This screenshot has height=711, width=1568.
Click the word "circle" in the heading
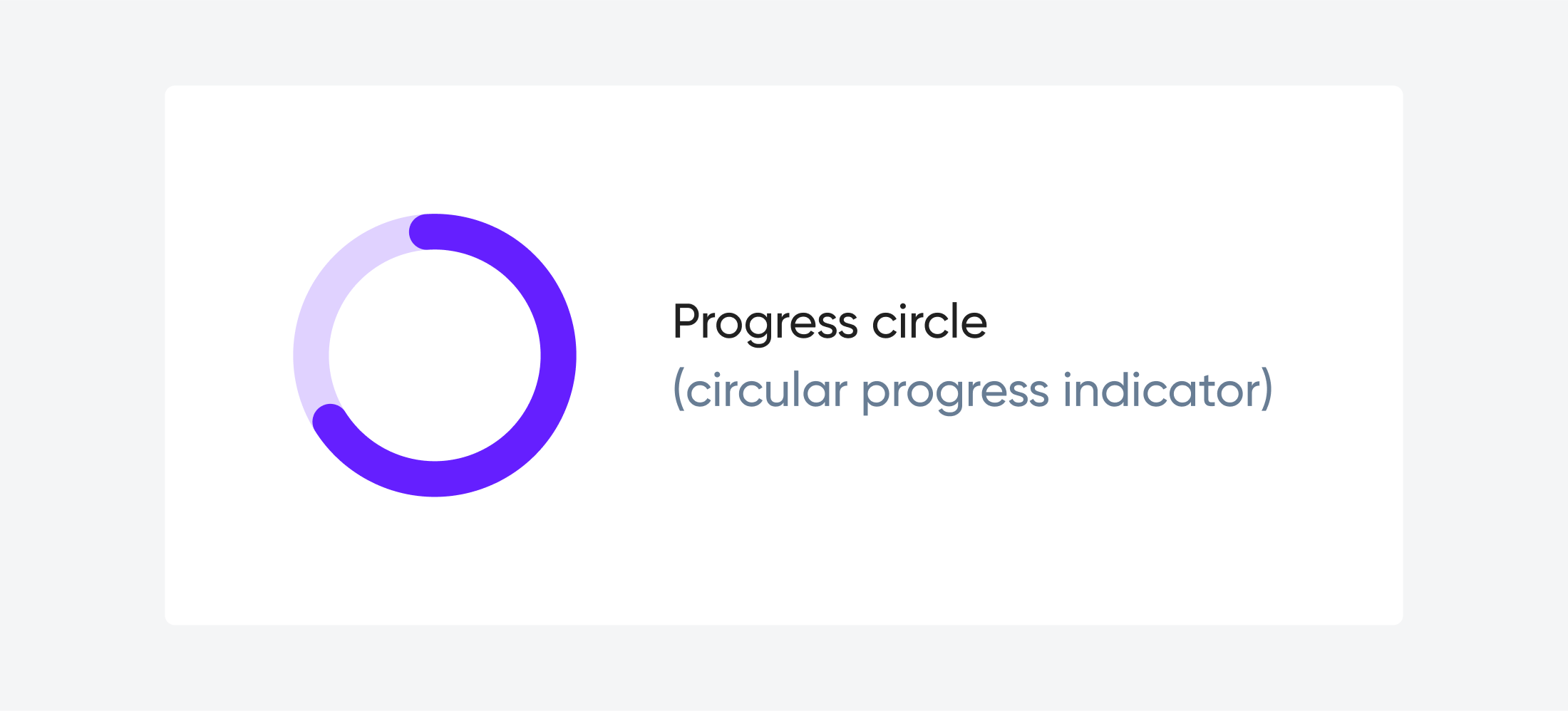[x=929, y=321]
